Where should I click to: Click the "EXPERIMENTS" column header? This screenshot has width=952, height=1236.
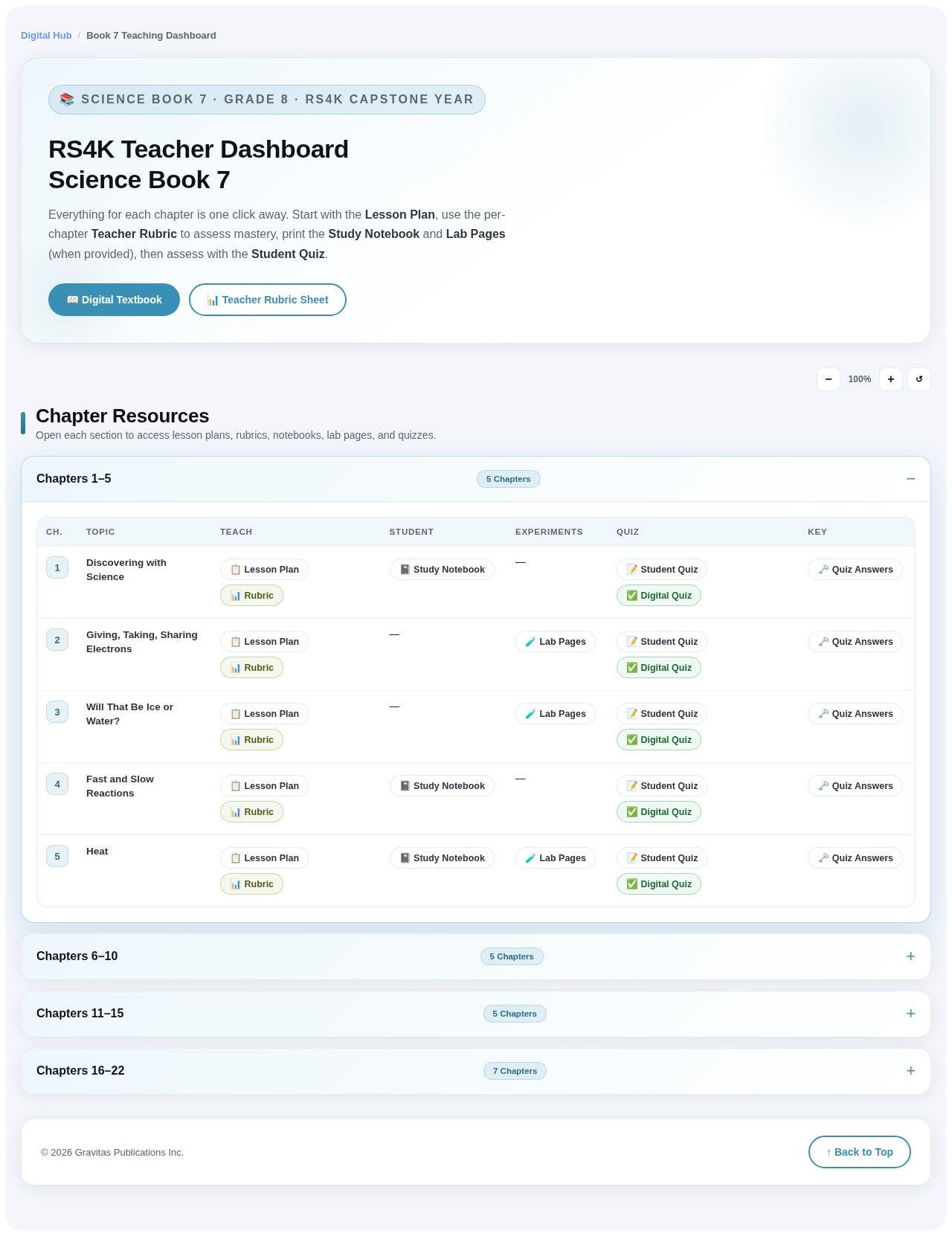coord(549,532)
